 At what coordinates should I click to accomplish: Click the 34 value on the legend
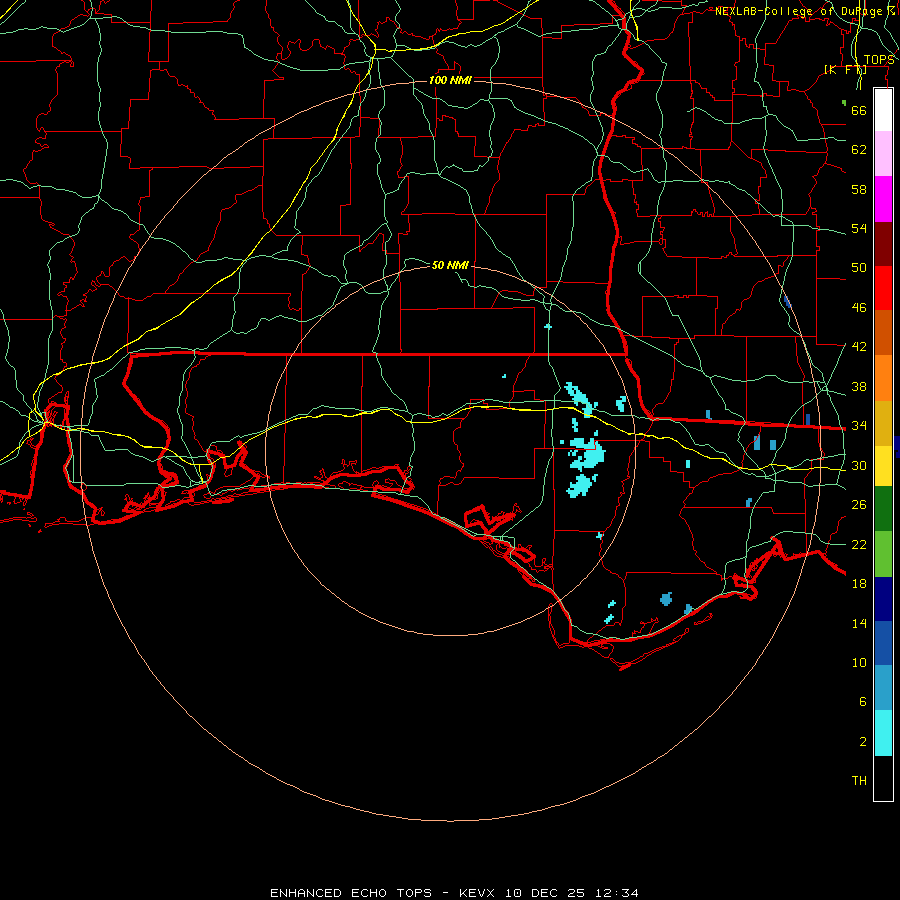coord(859,426)
